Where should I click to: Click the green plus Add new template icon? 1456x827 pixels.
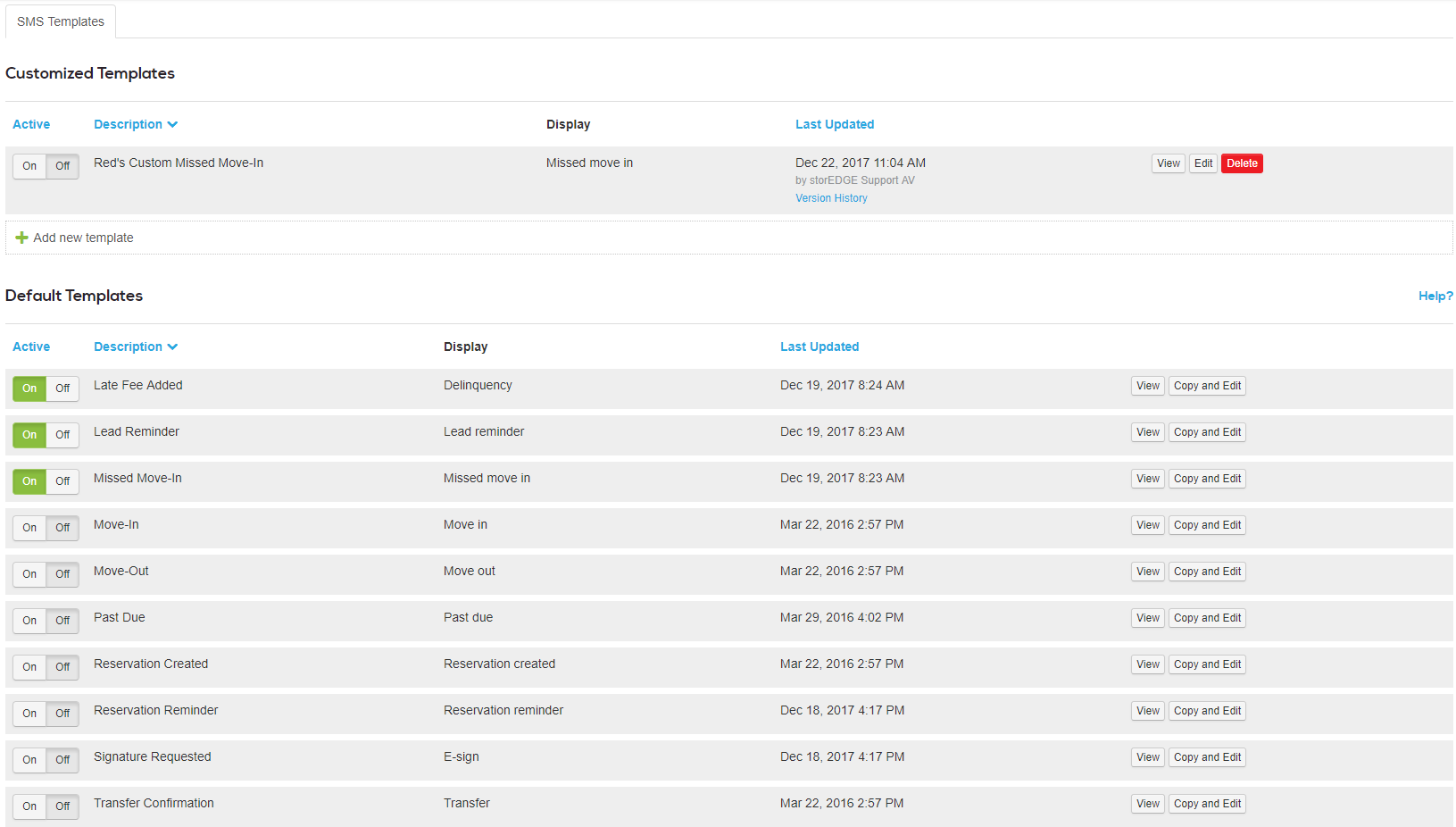tap(21, 238)
